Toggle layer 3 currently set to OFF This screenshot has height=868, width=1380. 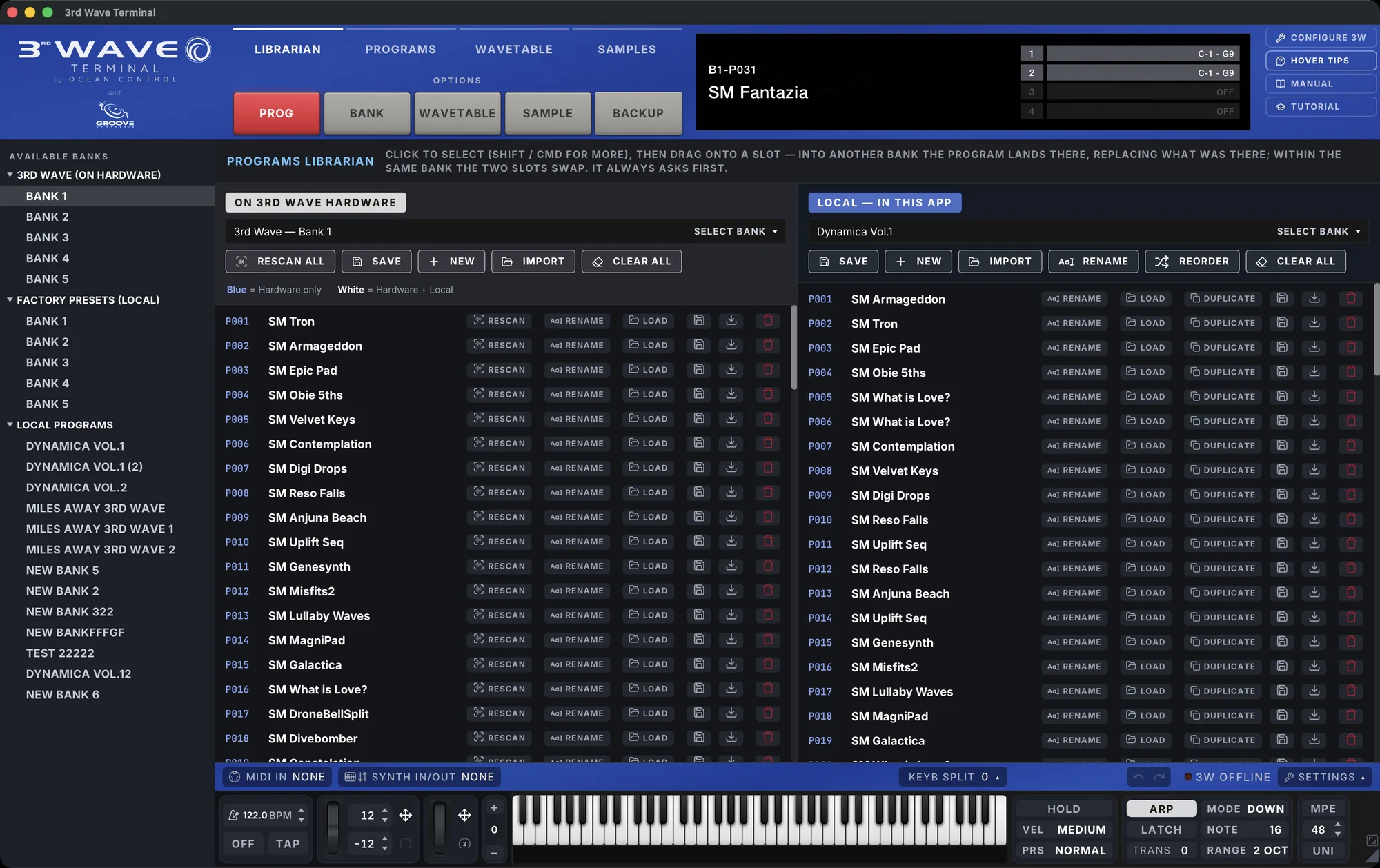1032,92
